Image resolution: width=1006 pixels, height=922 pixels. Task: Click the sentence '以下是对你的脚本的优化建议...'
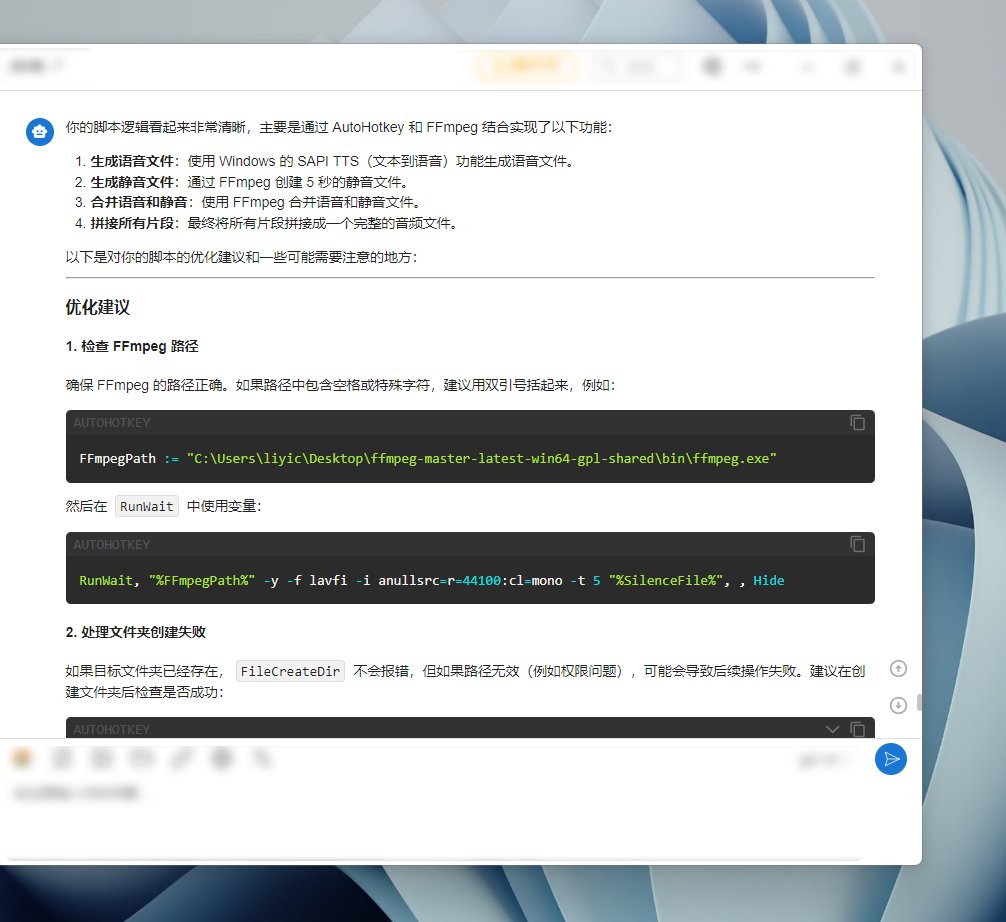pyautogui.click(x=241, y=257)
